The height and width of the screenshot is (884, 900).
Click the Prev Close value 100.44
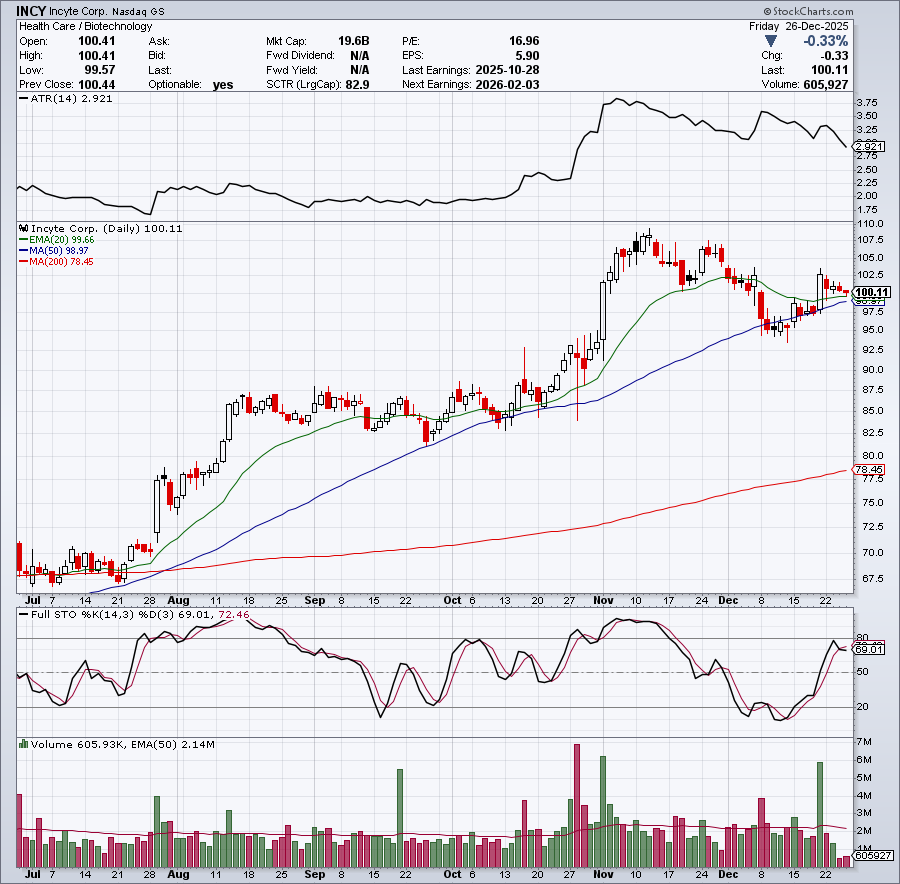coord(96,84)
